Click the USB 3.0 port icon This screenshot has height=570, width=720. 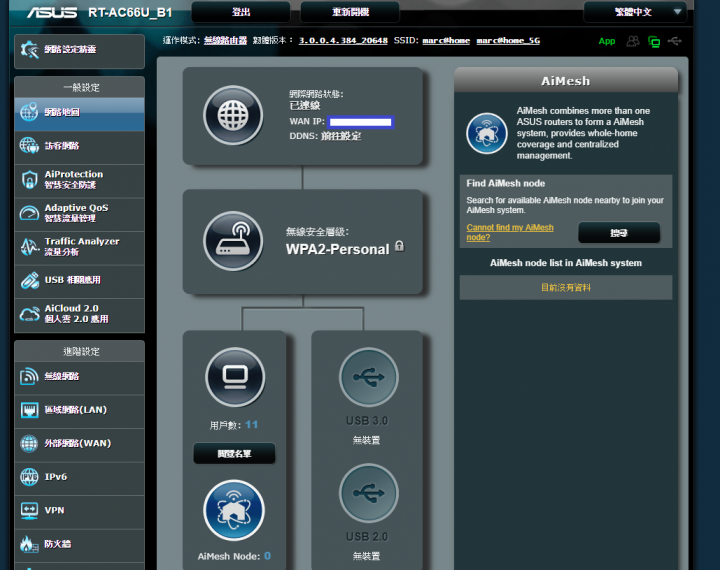click(369, 377)
